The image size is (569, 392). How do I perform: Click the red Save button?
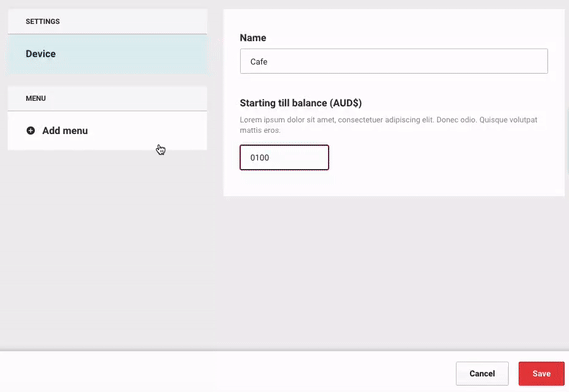pyautogui.click(x=541, y=373)
